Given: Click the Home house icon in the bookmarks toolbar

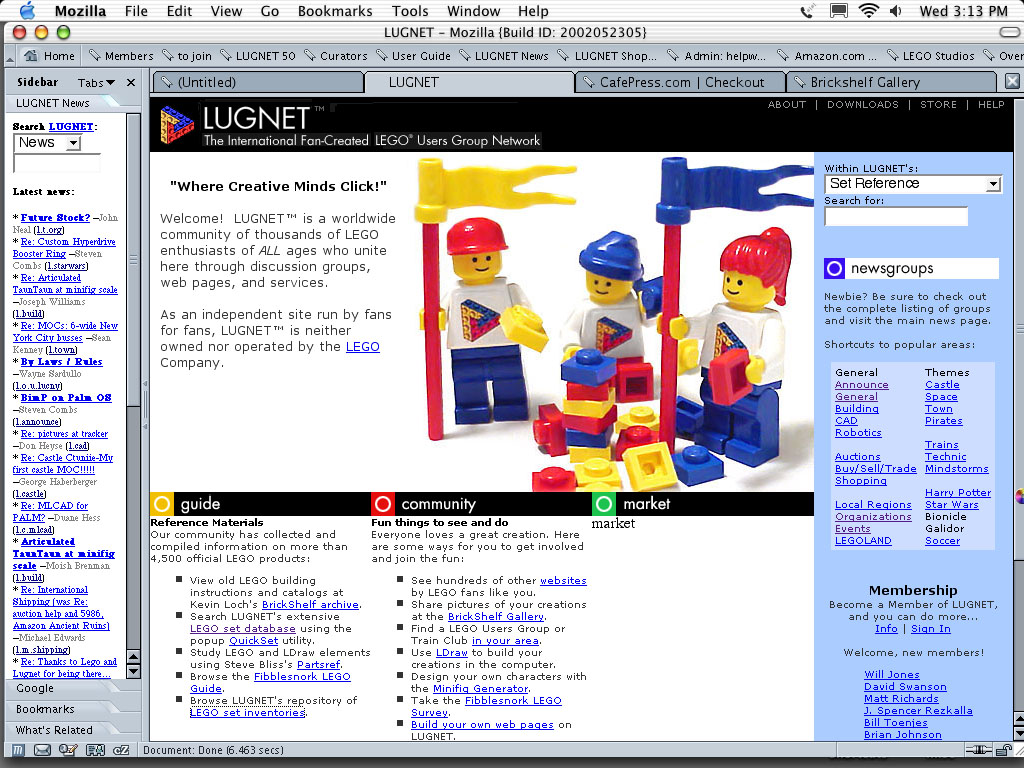Looking at the screenshot, I should click(31, 56).
